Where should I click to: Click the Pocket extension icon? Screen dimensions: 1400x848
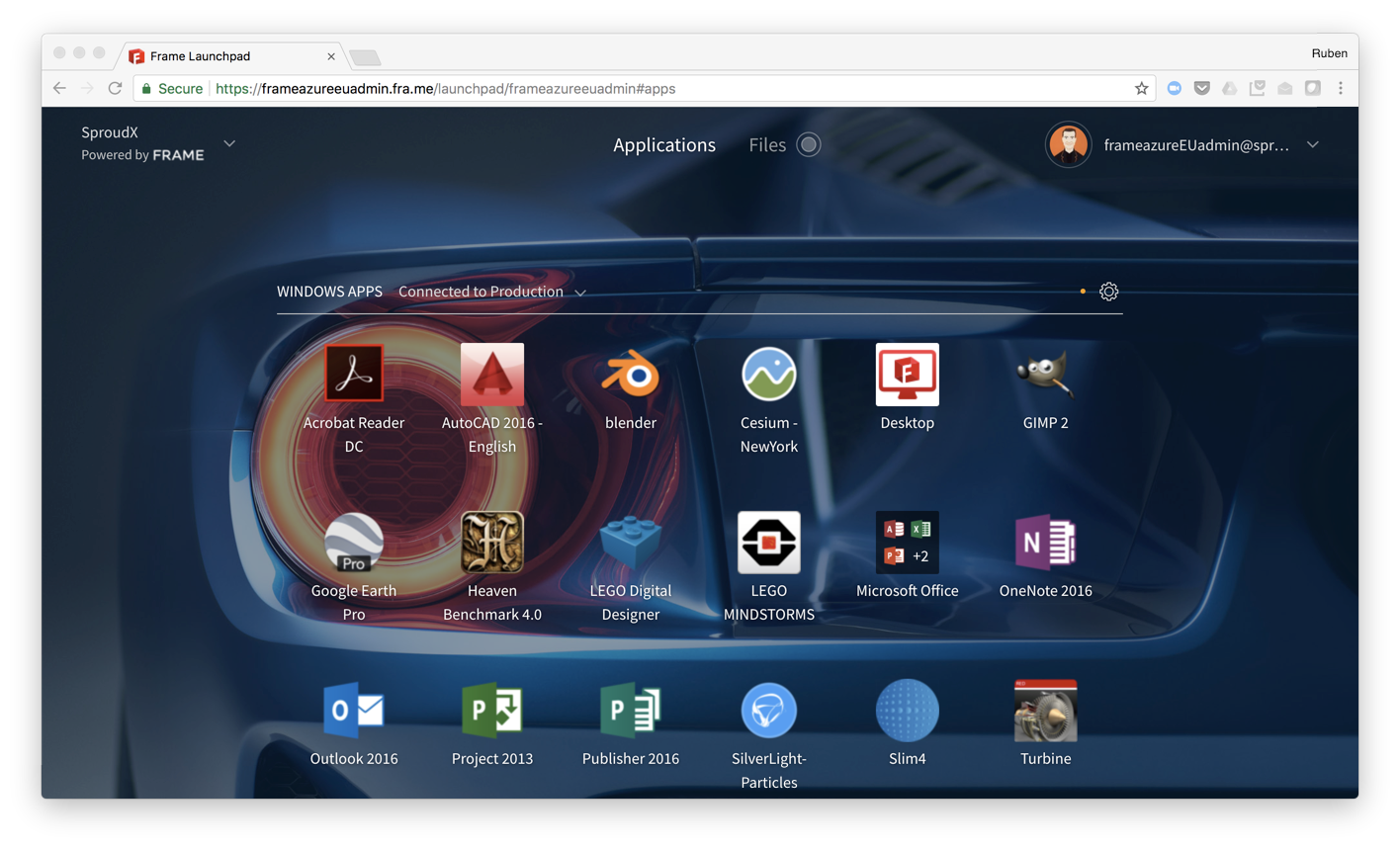click(x=1202, y=89)
